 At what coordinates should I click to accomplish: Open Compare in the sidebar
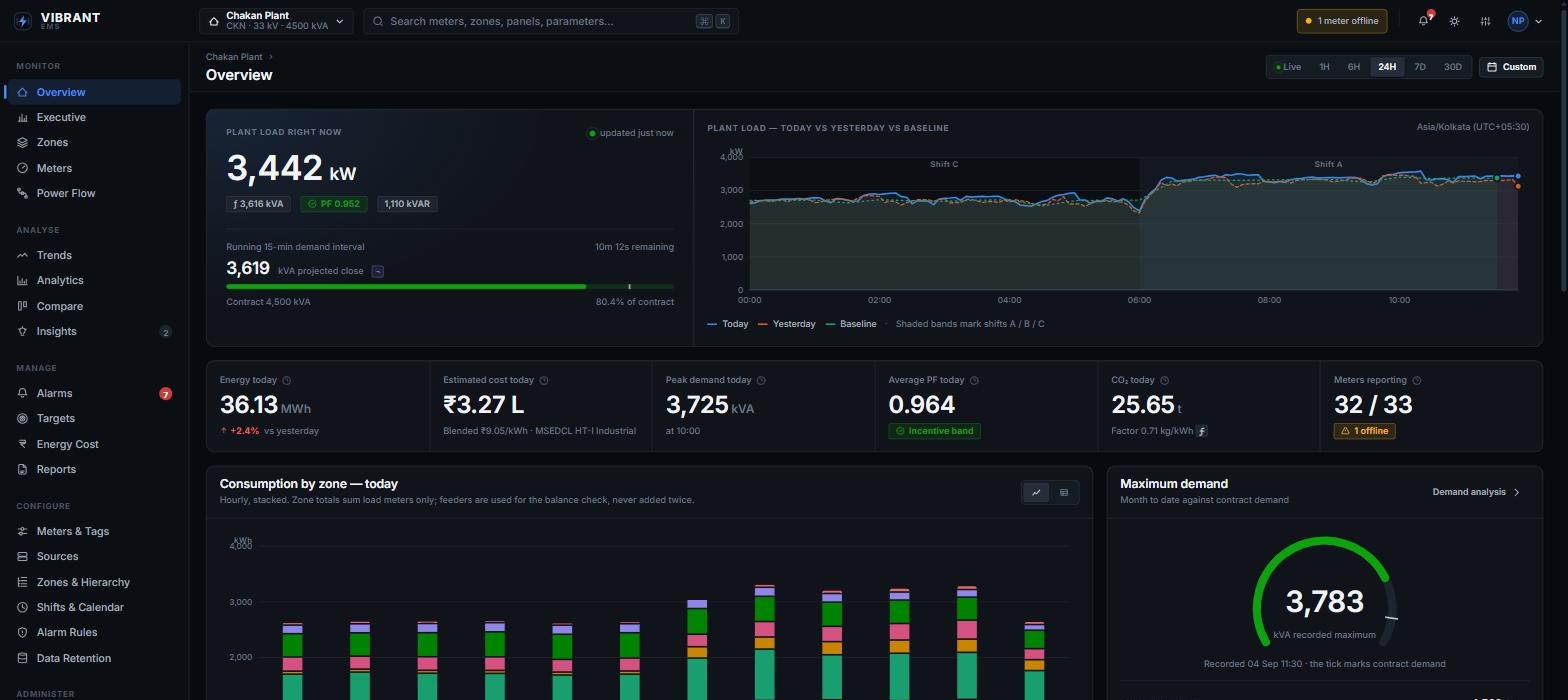(93, 306)
